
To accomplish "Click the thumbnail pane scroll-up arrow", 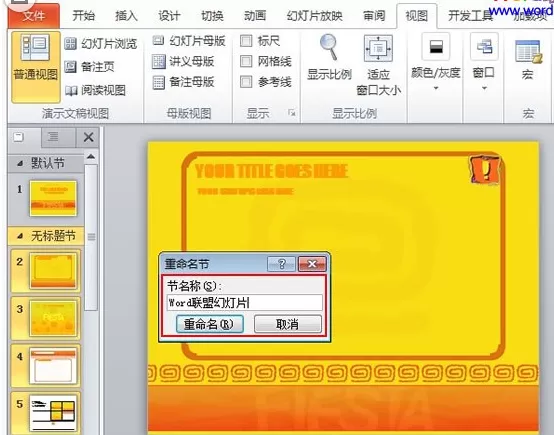I will 91,157.
